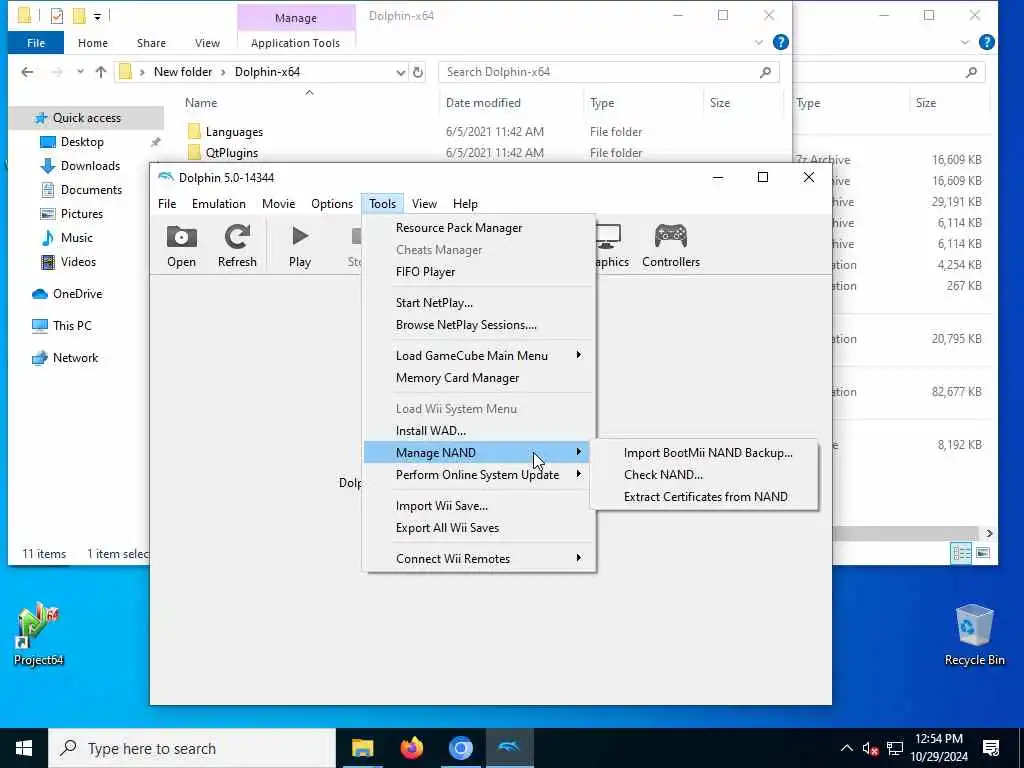Sort by Date modified column header

[x=483, y=103]
